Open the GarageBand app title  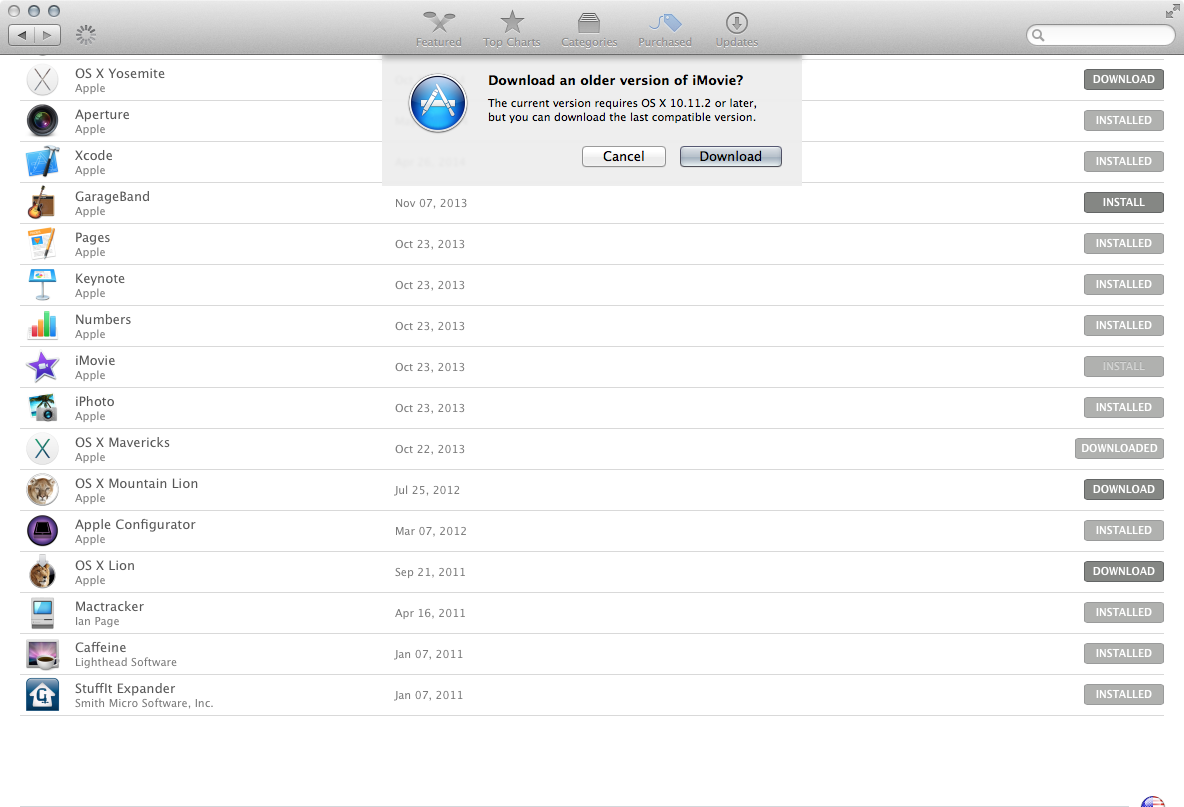pos(113,196)
